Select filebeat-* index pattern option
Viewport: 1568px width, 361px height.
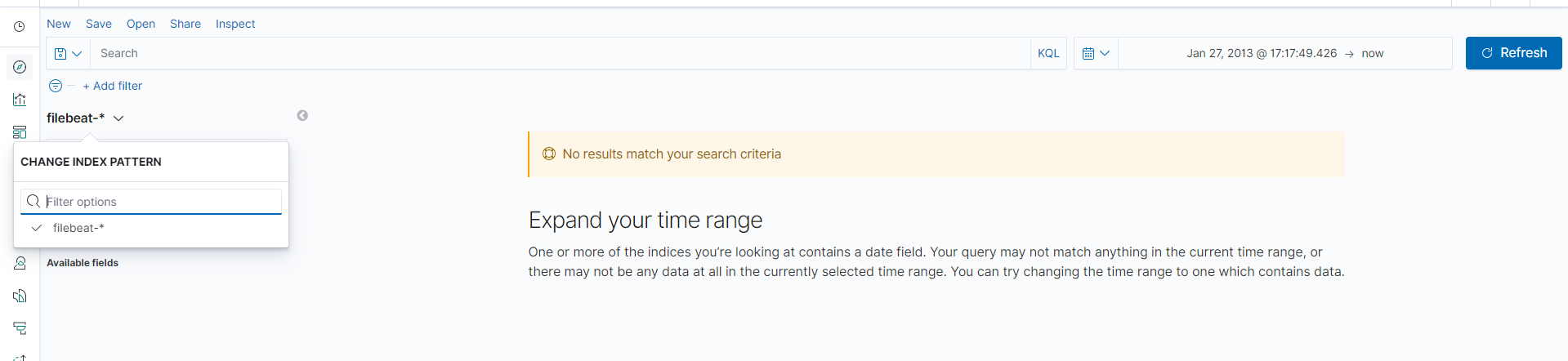click(x=78, y=228)
